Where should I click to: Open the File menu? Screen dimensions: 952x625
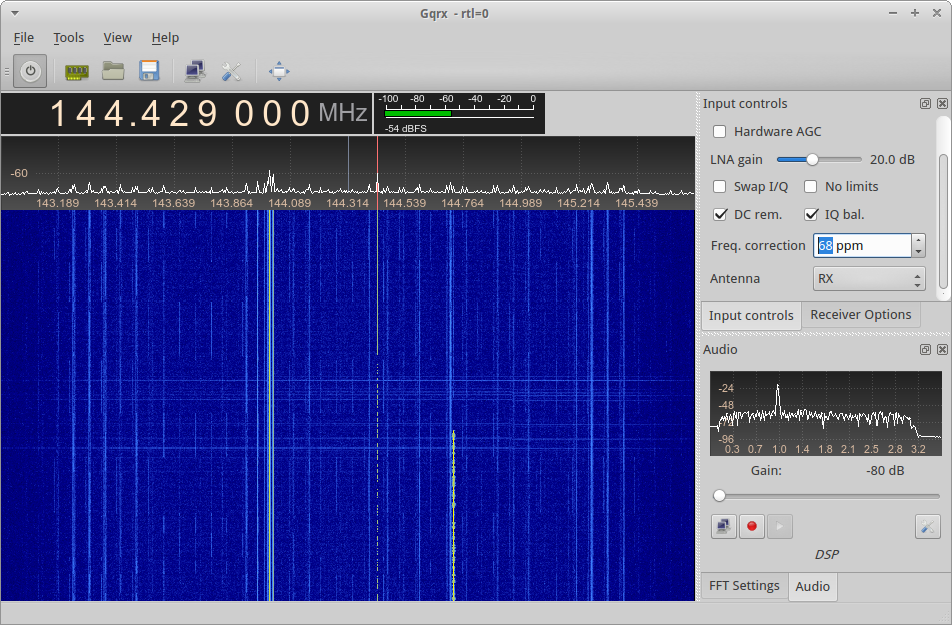[24, 38]
